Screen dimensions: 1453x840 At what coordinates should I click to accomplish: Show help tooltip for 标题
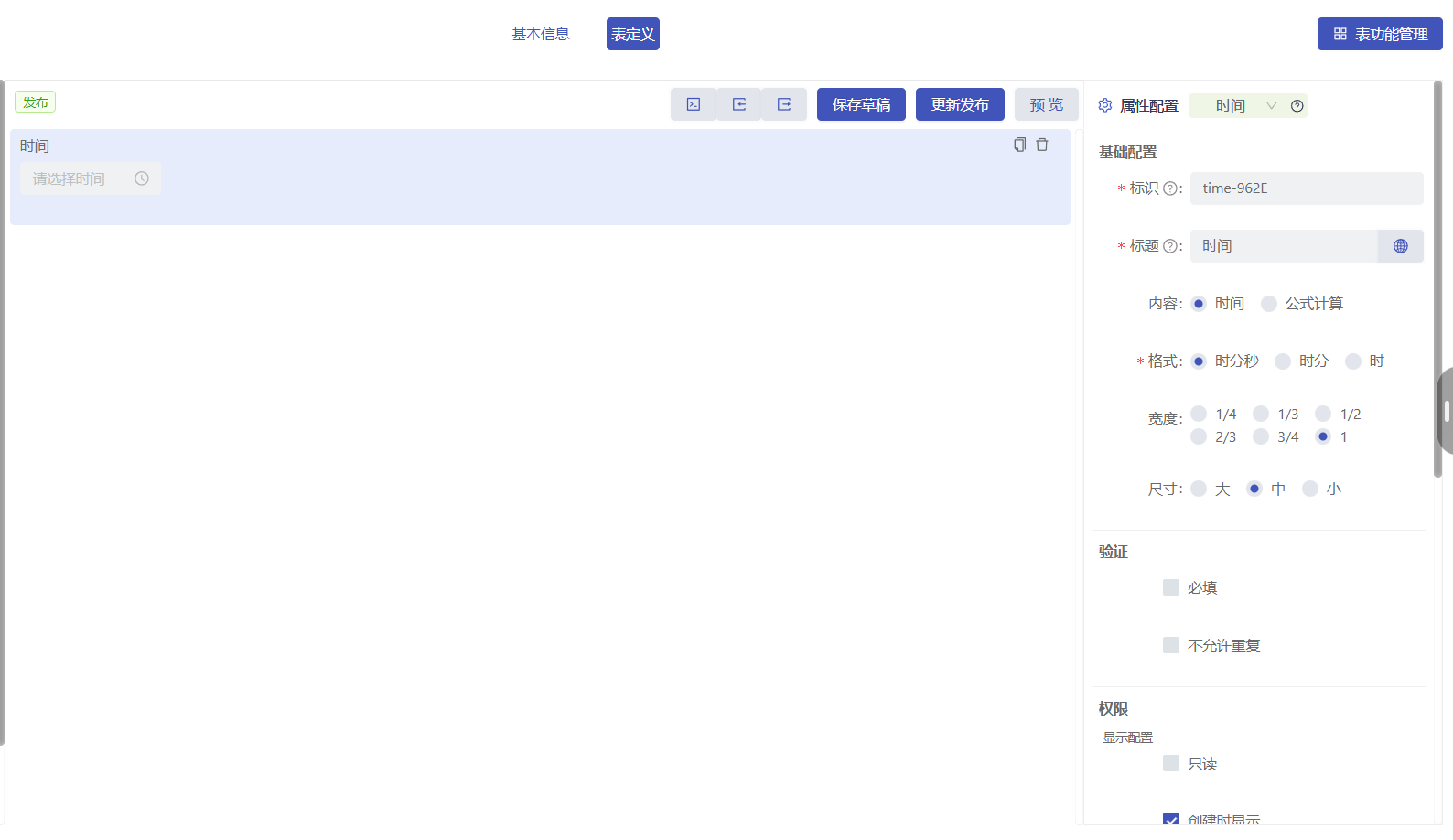coord(1170,246)
